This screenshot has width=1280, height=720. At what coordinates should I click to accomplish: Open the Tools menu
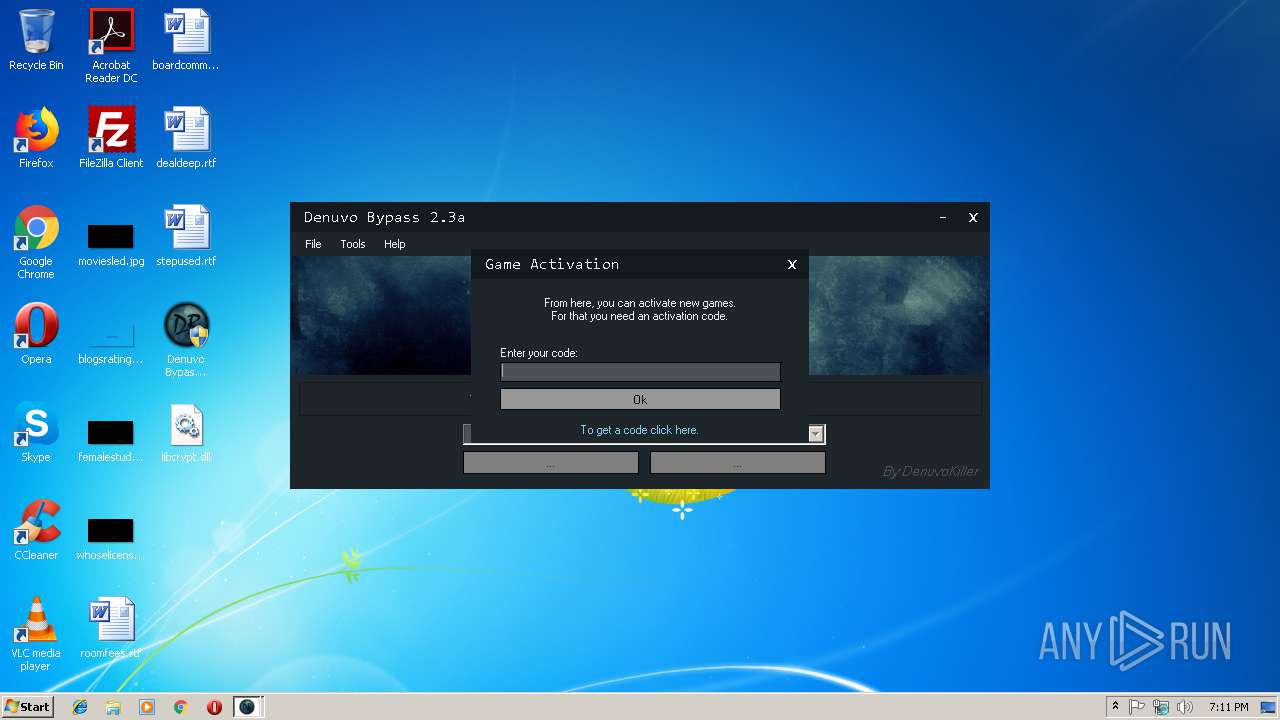(x=353, y=244)
